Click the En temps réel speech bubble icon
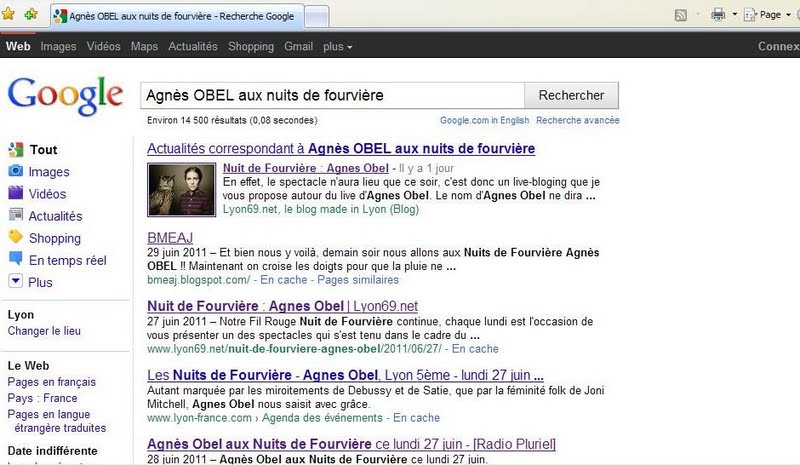This screenshot has width=800, height=465. click(x=16, y=259)
